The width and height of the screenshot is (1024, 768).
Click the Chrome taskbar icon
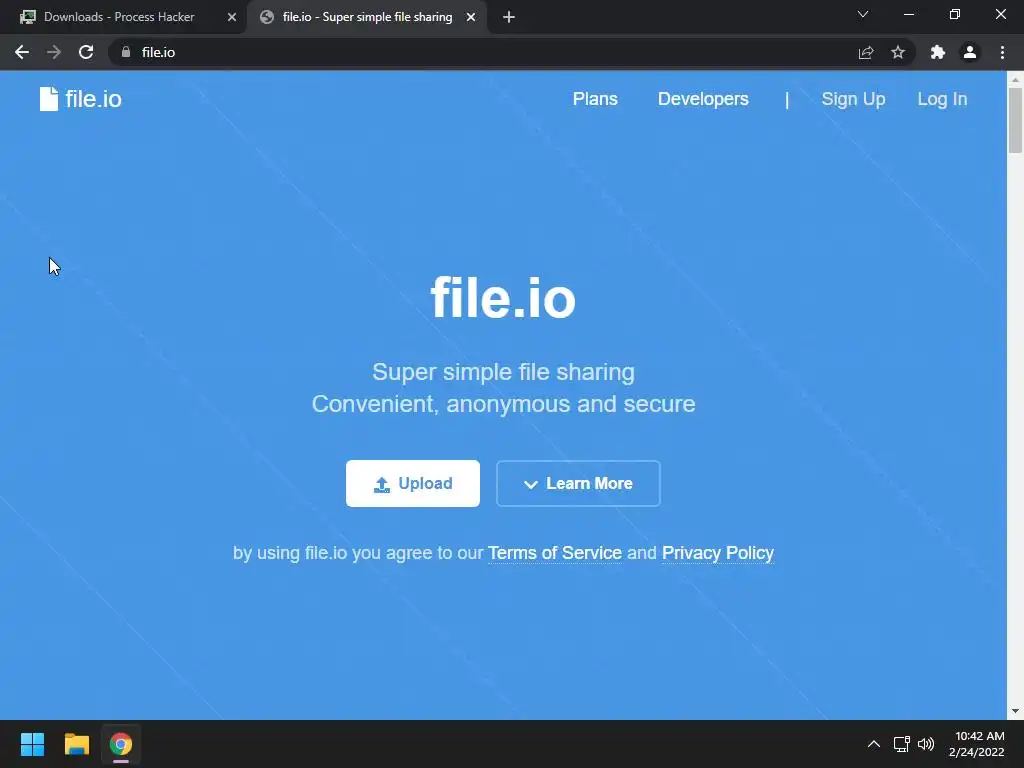121,744
